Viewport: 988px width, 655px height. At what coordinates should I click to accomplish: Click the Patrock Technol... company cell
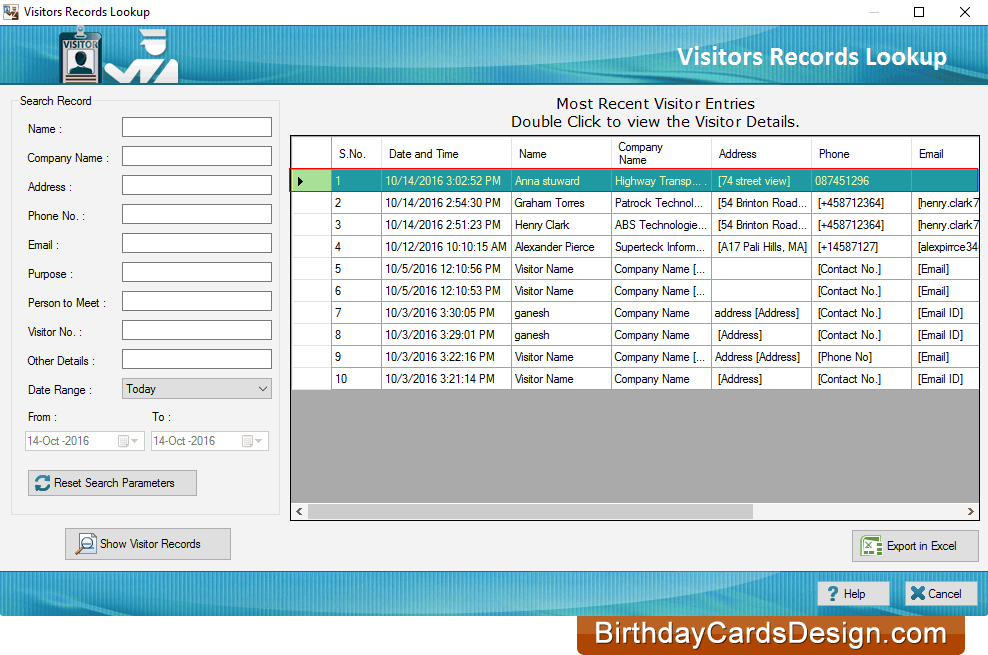(661, 203)
